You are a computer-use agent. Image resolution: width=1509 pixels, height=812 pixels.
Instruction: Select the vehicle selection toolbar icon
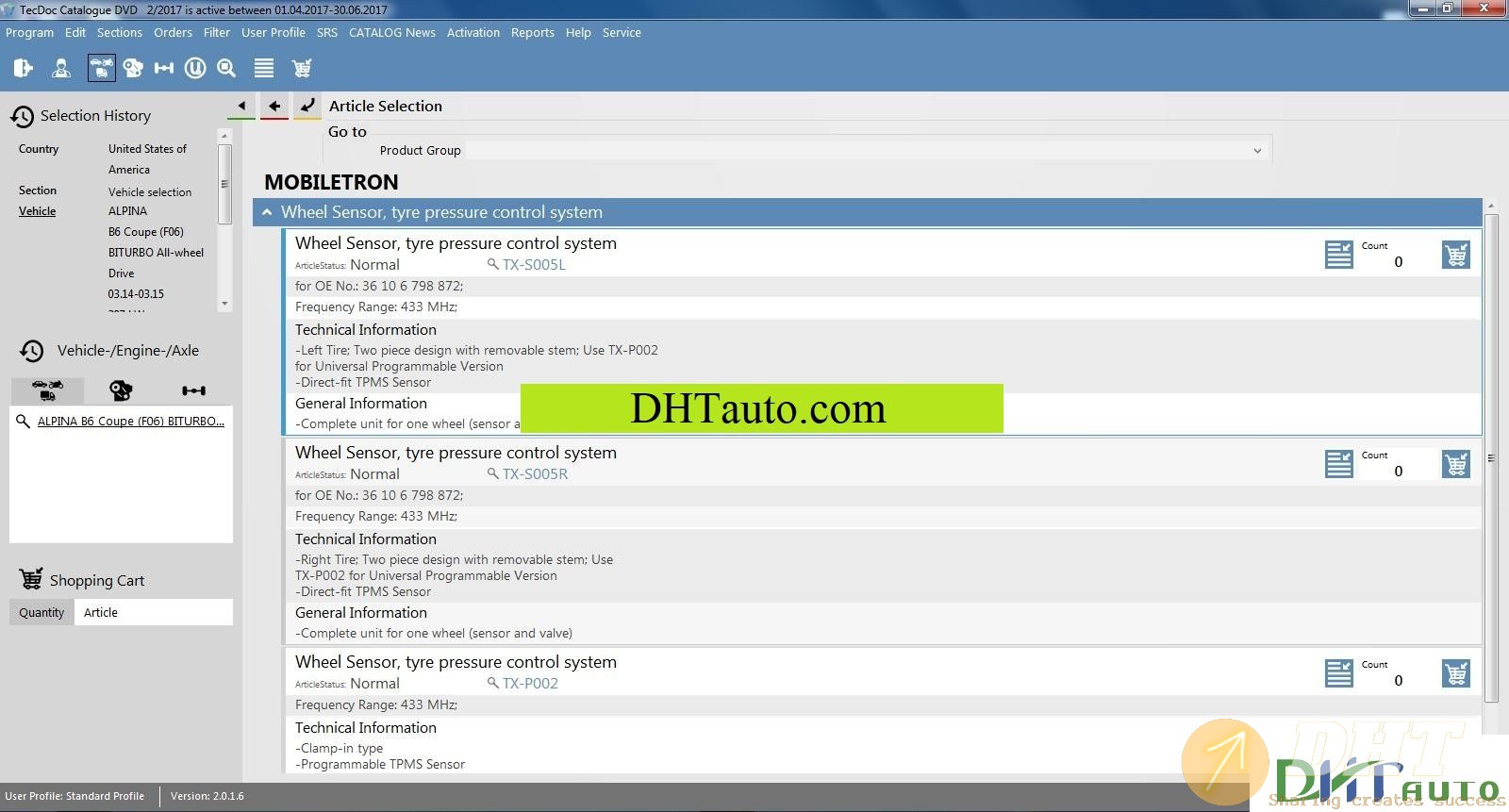pyautogui.click(x=101, y=68)
